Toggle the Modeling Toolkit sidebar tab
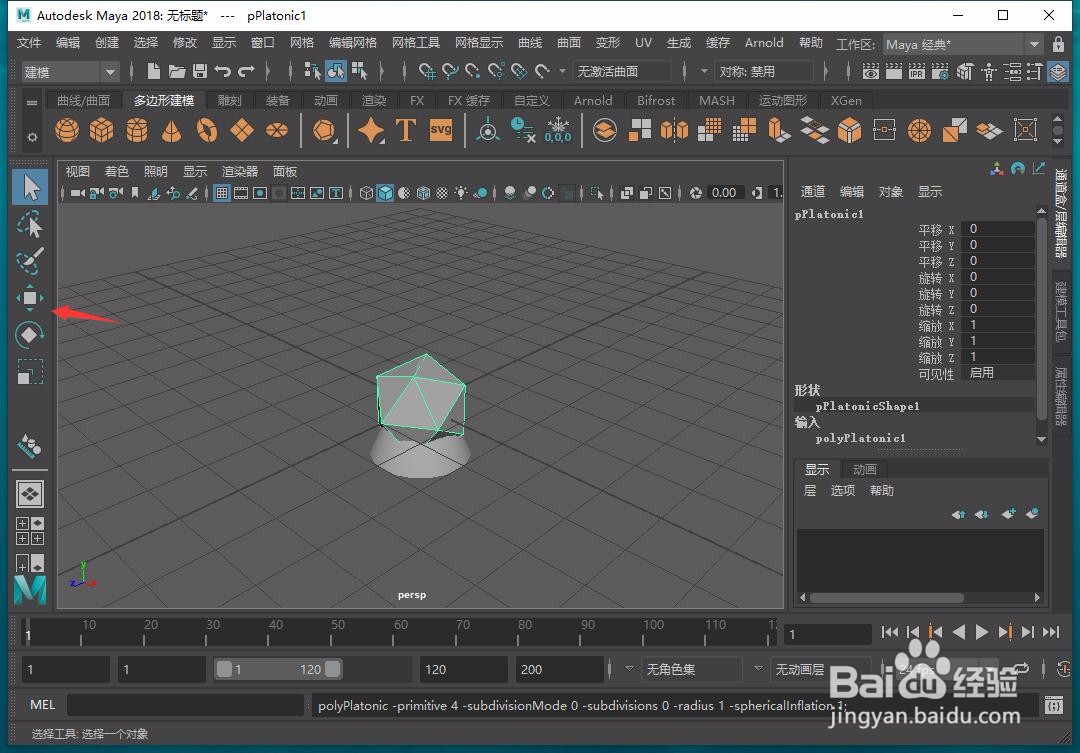Image resolution: width=1080 pixels, height=753 pixels. click(1061, 311)
